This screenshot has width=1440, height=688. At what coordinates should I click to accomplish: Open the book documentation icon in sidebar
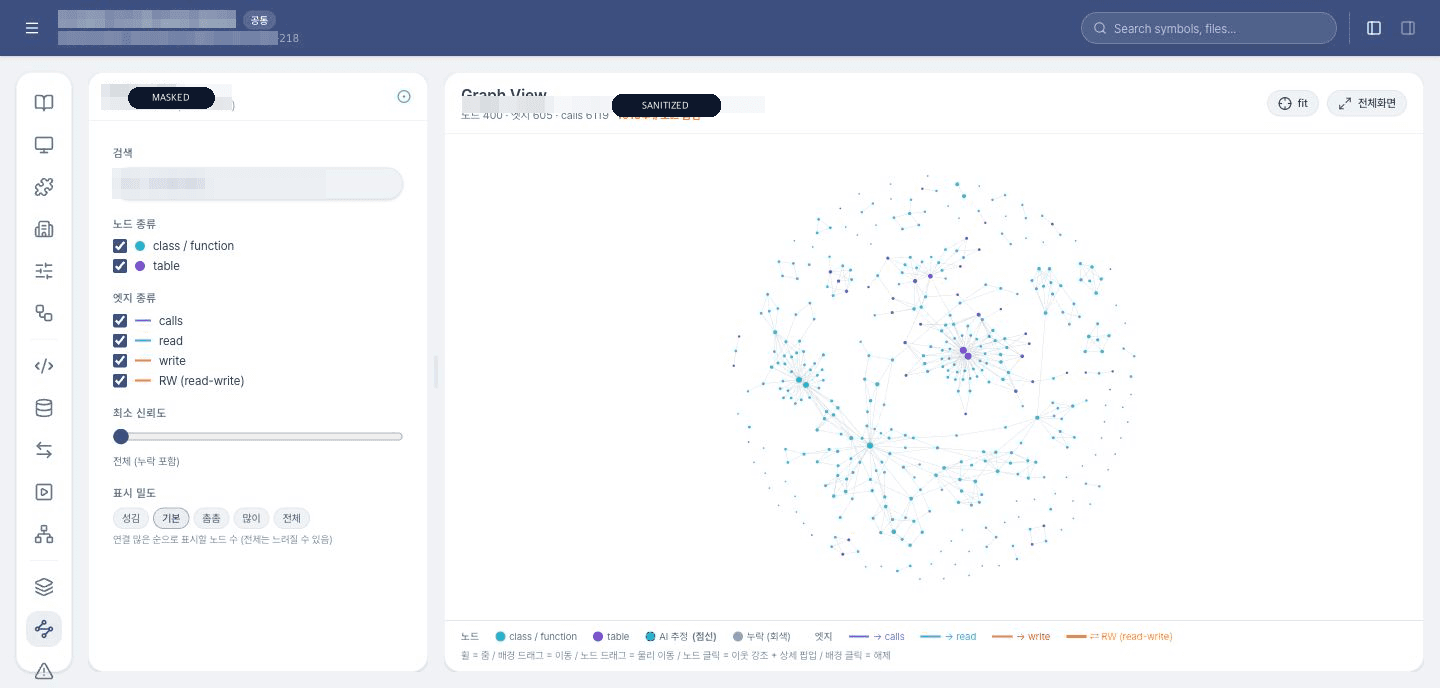coord(44,103)
